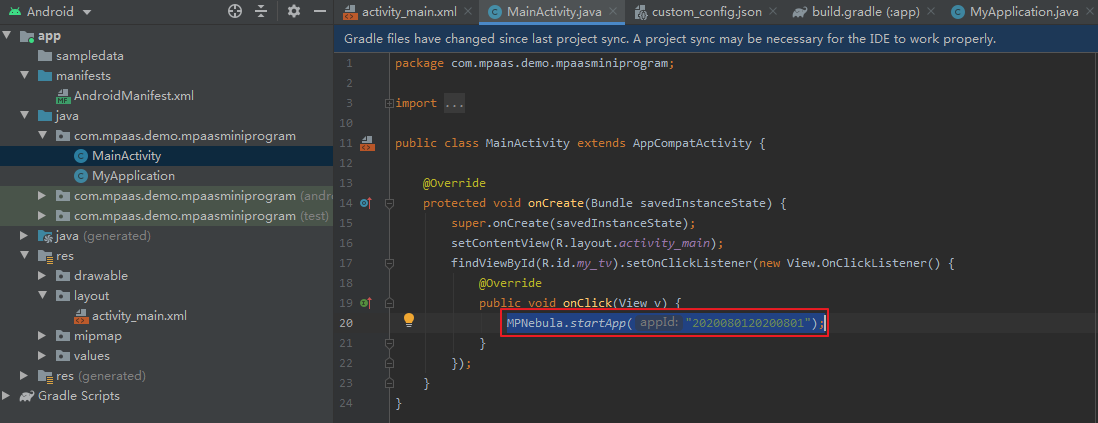
Task: Click the closing fold marker on line 21
Action: [x=389, y=343]
